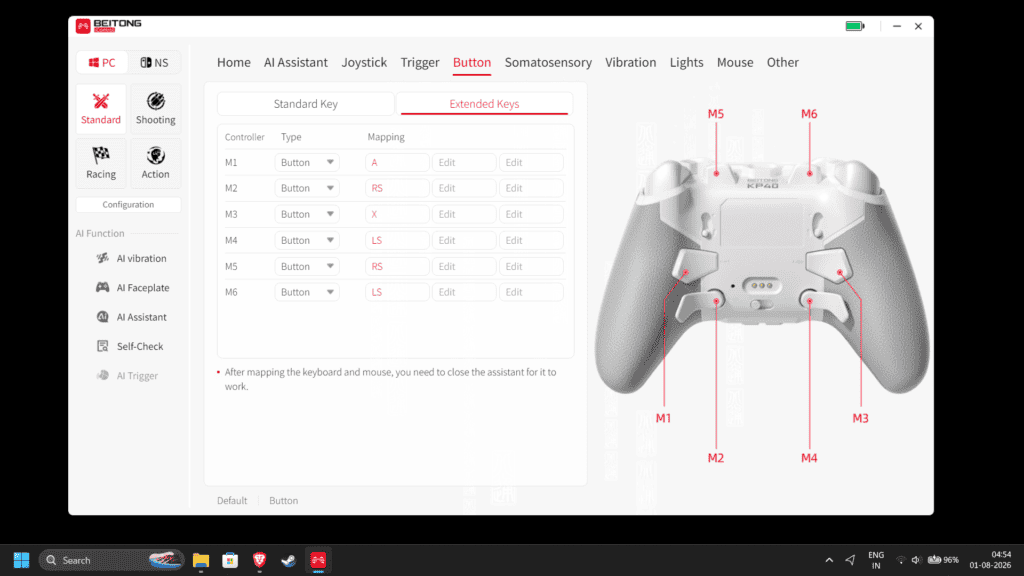The width and height of the screenshot is (1024, 576).
Task: Open Brave browser from taskbar
Action: pos(259,560)
